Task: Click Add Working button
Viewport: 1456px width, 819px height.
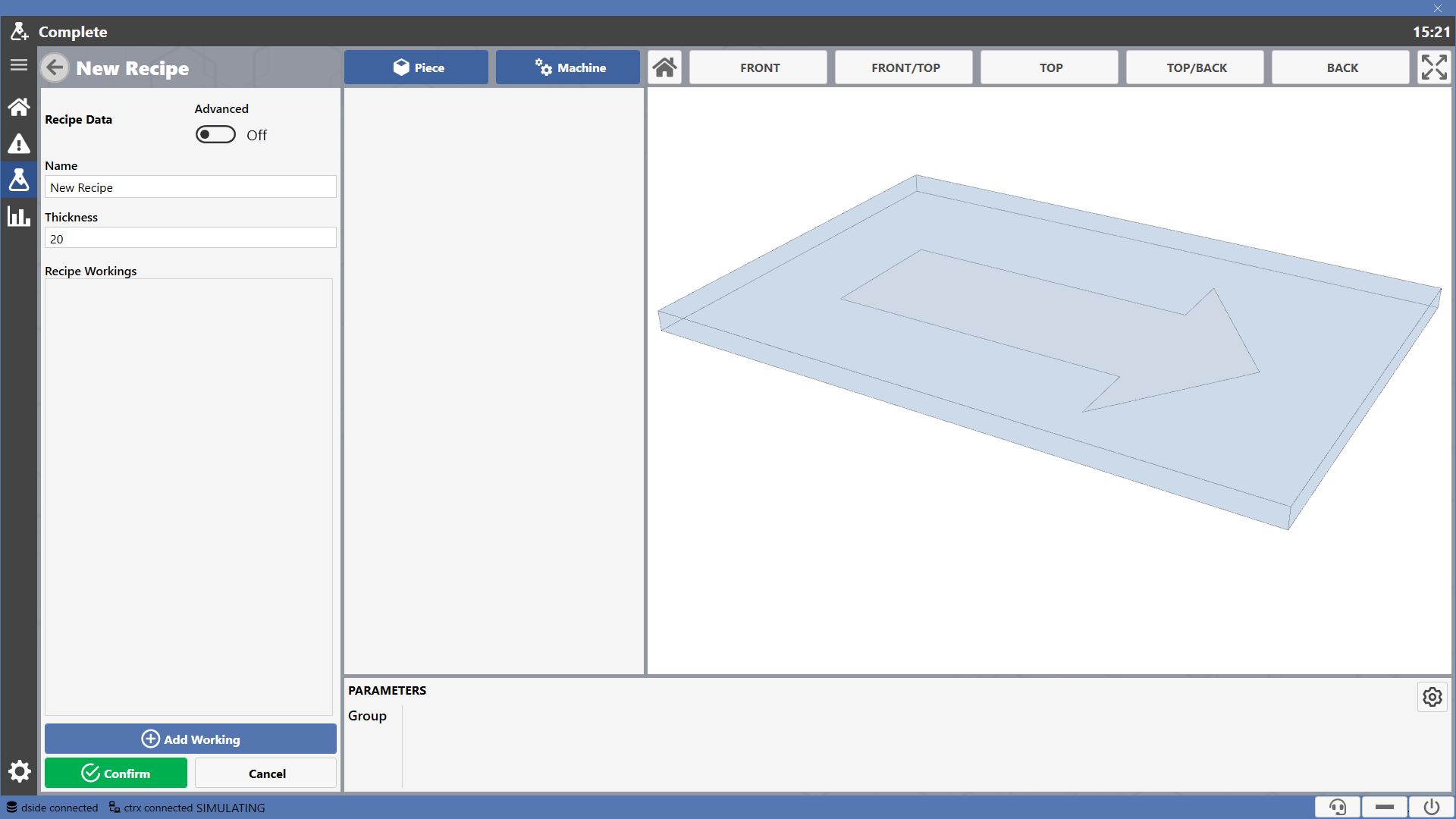Action: pyautogui.click(x=190, y=739)
